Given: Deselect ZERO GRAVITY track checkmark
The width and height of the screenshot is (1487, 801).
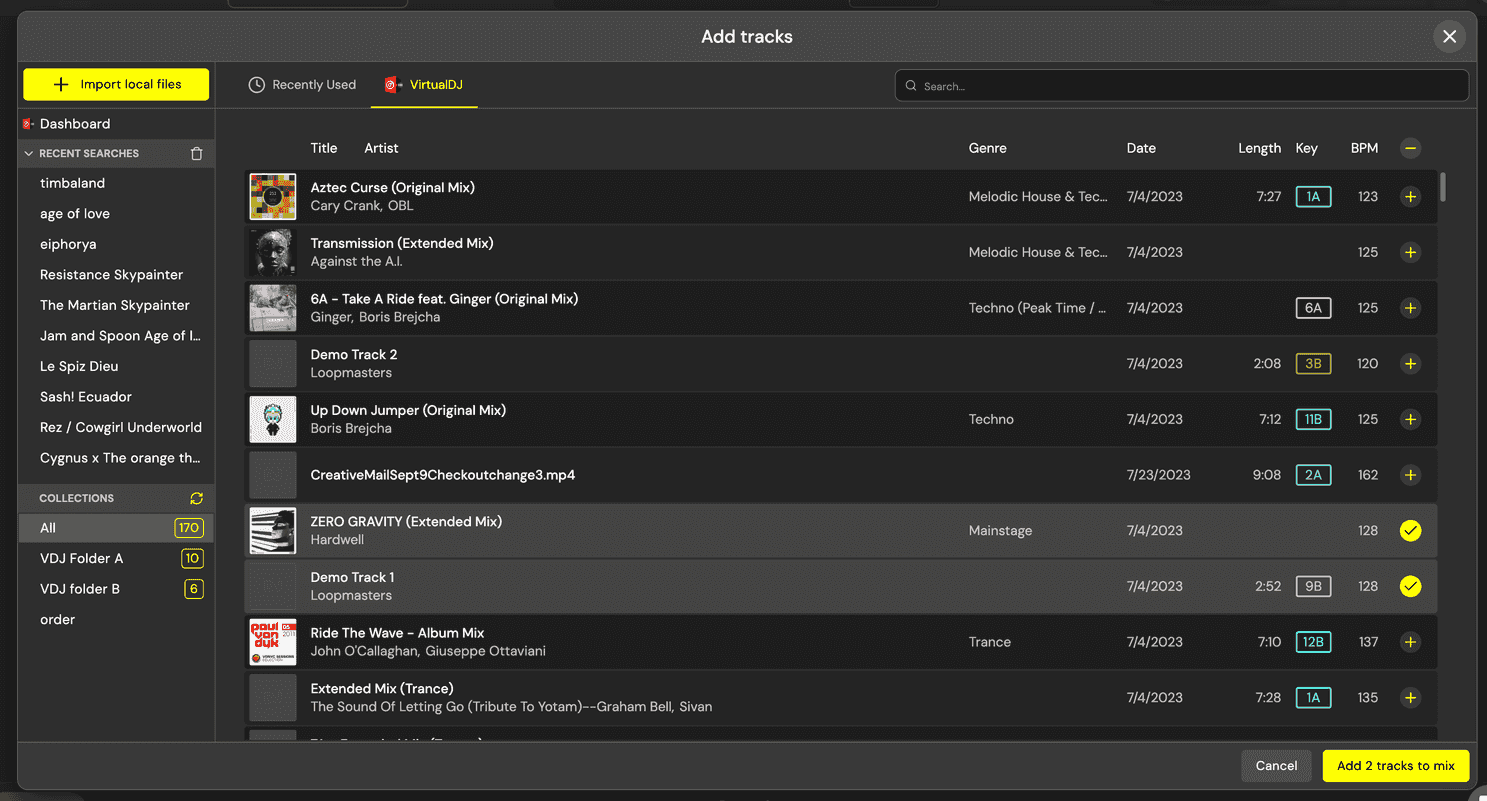Looking at the screenshot, I should 1410,531.
